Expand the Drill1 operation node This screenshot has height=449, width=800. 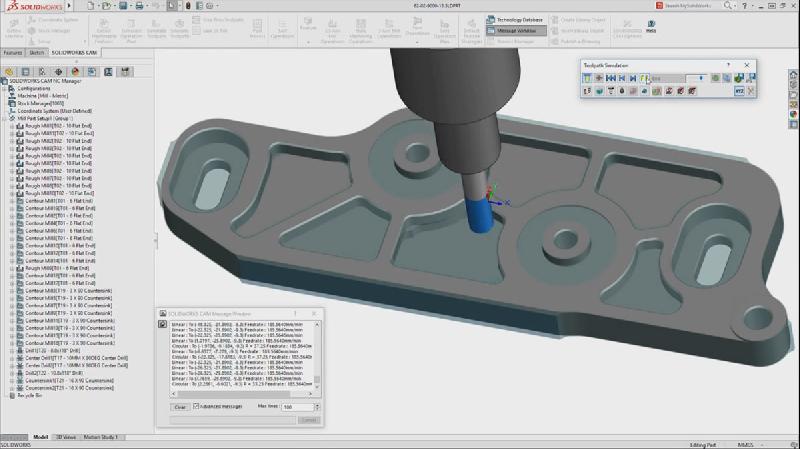click(x=12, y=351)
